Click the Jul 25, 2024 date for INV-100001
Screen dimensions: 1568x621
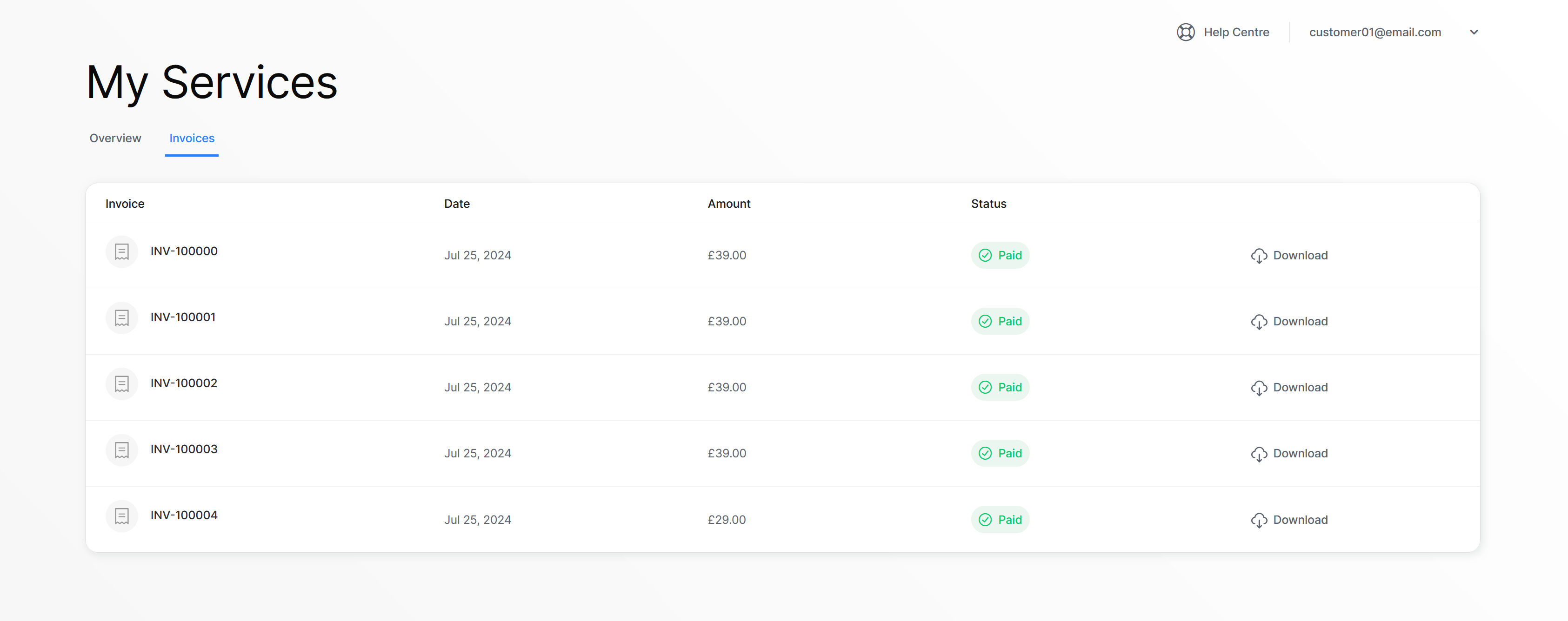point(477,321)
